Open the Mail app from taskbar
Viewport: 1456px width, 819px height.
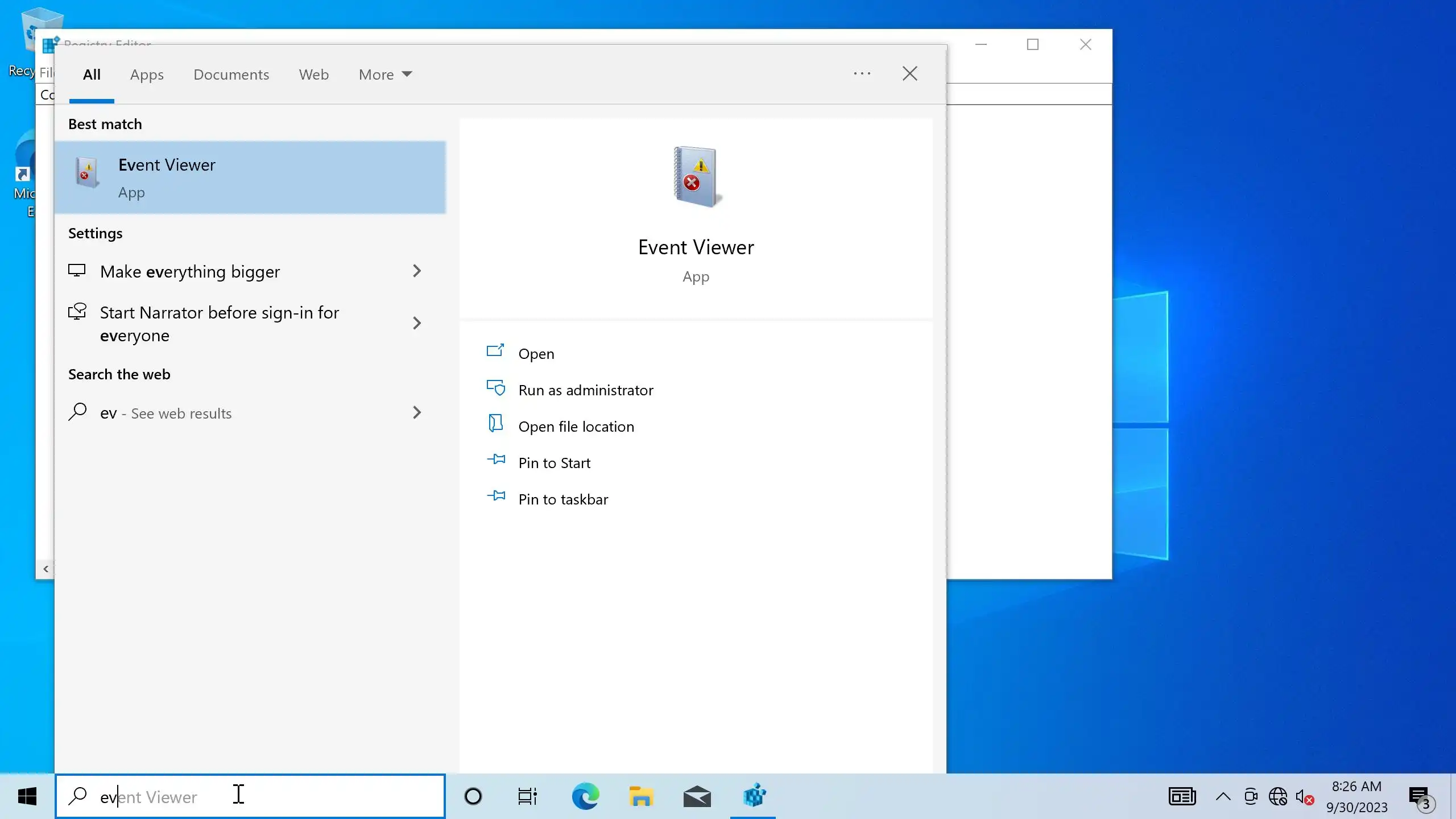pyautogui.click(x=697, y=796)
